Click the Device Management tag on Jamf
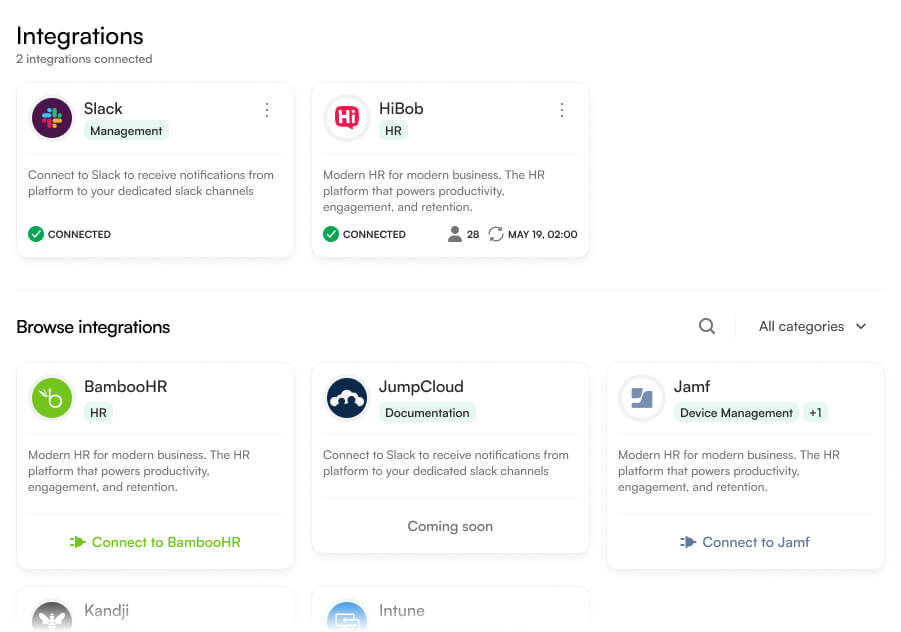 point(736,413)
